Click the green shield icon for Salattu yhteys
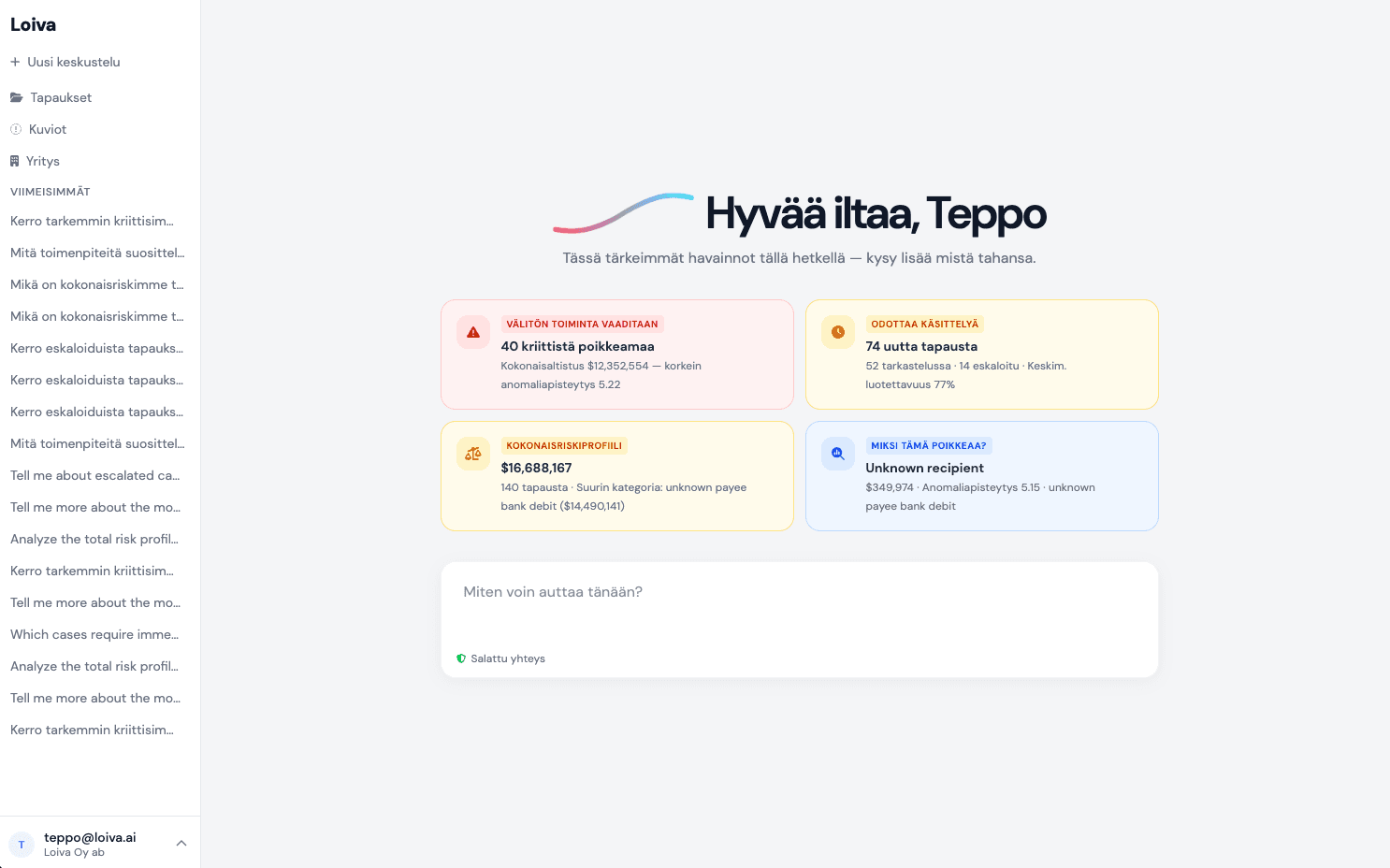The height and width of the screenshot is (868, 1390). point(461,658)
